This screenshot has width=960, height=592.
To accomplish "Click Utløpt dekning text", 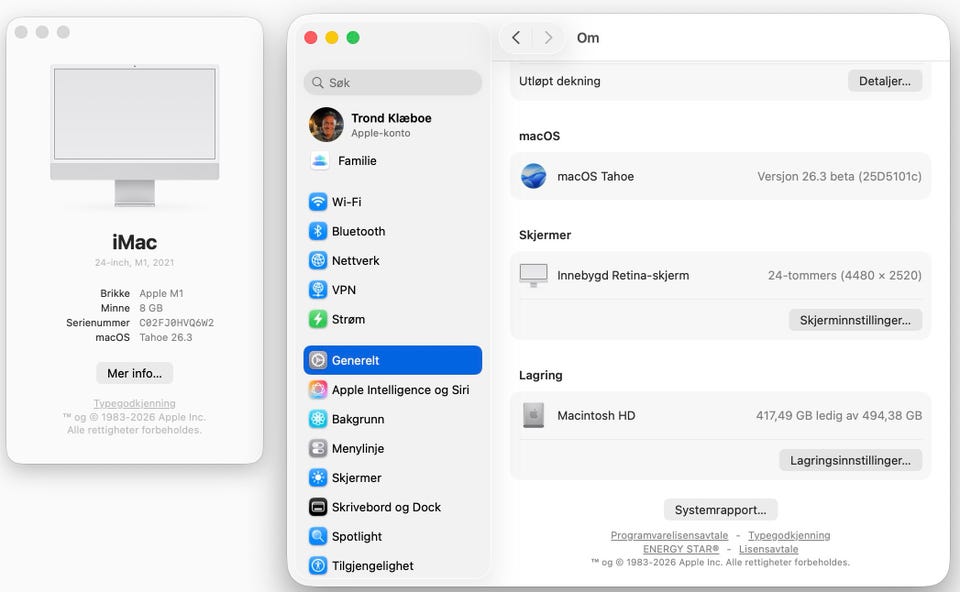I will click(560, 81).
